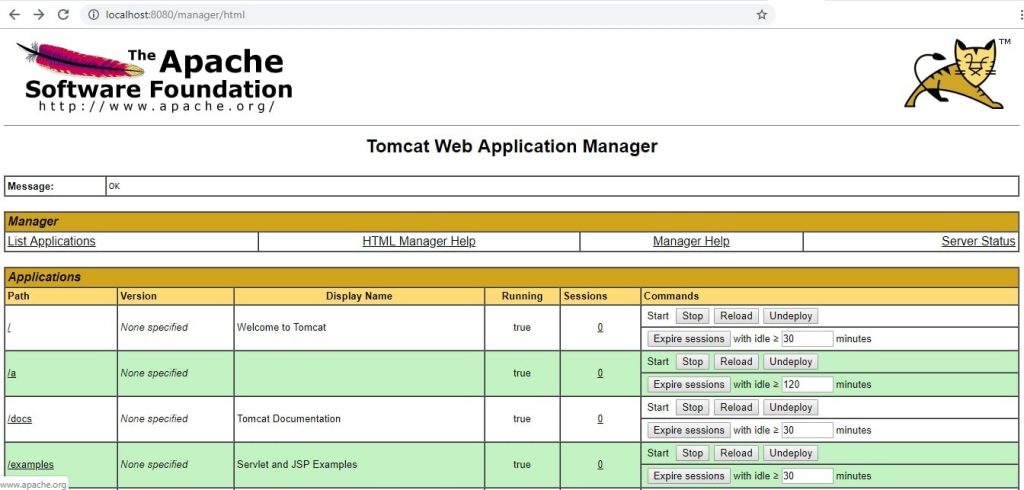Image resolution: width=1024 pixels, height=490 pixels.
Task: Click the Tomcat cat logo
Action: 957,74
